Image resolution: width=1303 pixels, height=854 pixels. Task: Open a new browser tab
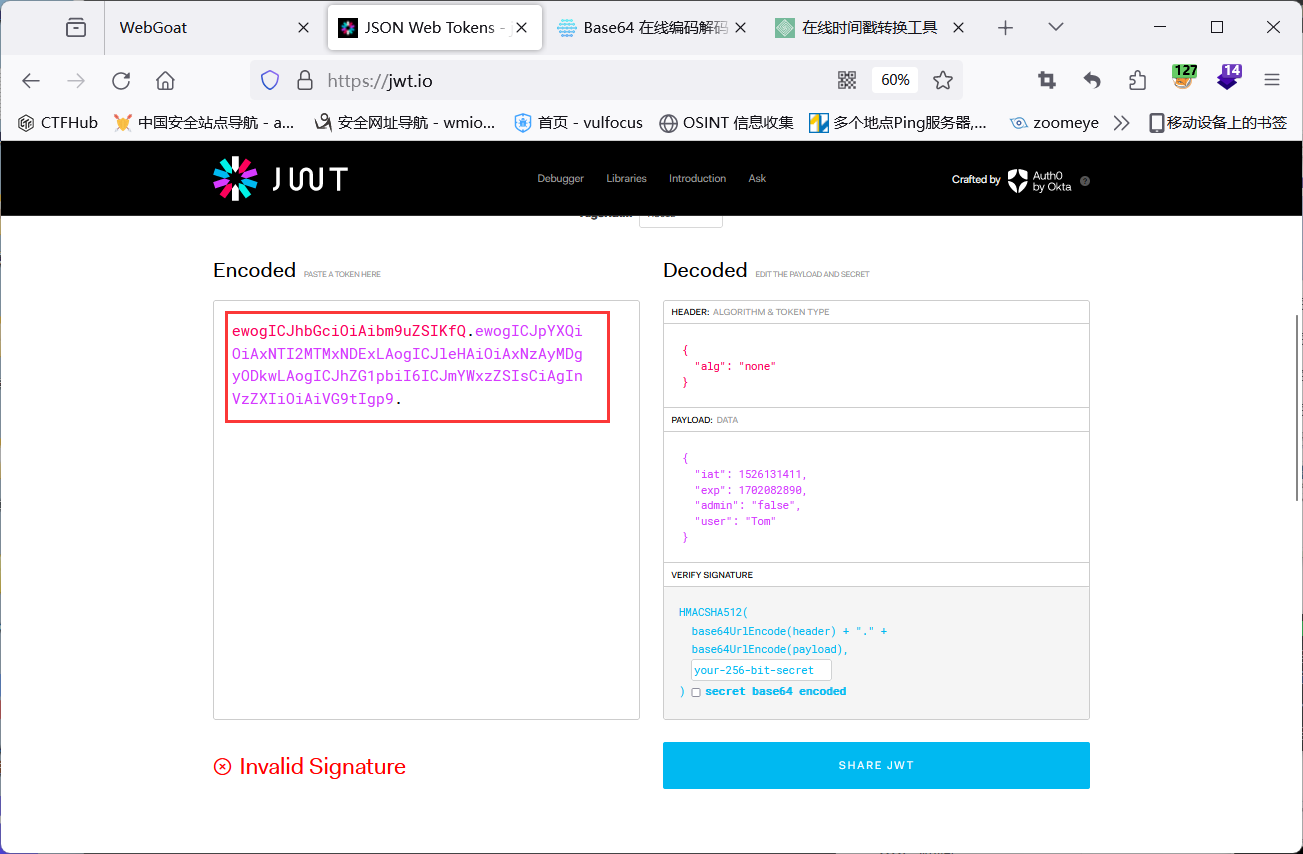coord(1006,28)
